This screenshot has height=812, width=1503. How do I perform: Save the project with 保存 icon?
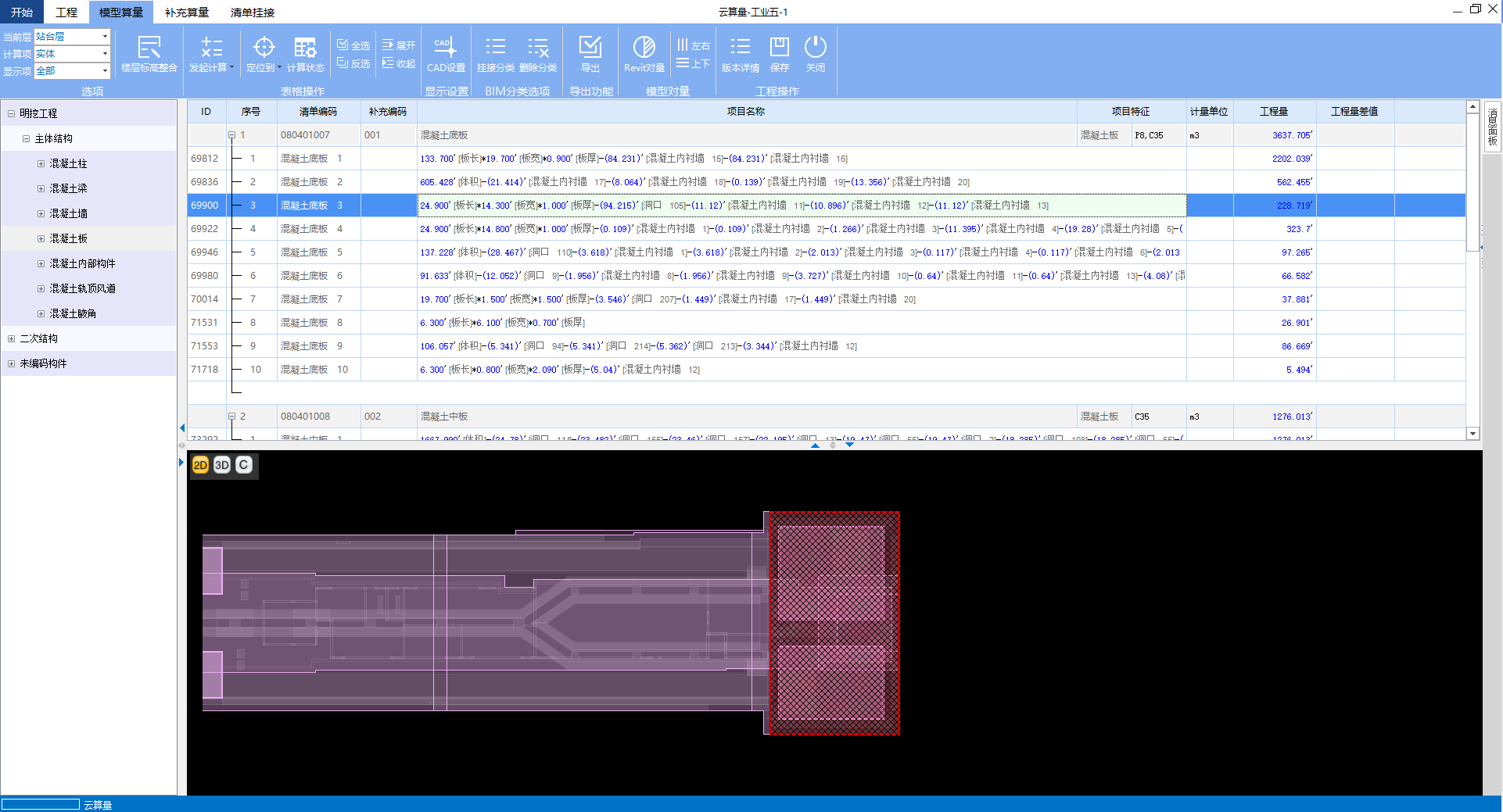point(779,53)
